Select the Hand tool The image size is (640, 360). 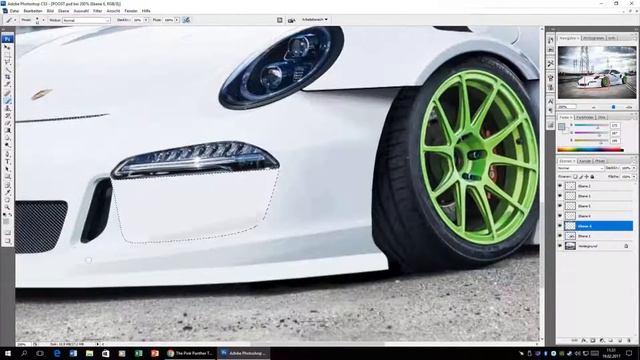coord(7,200)
